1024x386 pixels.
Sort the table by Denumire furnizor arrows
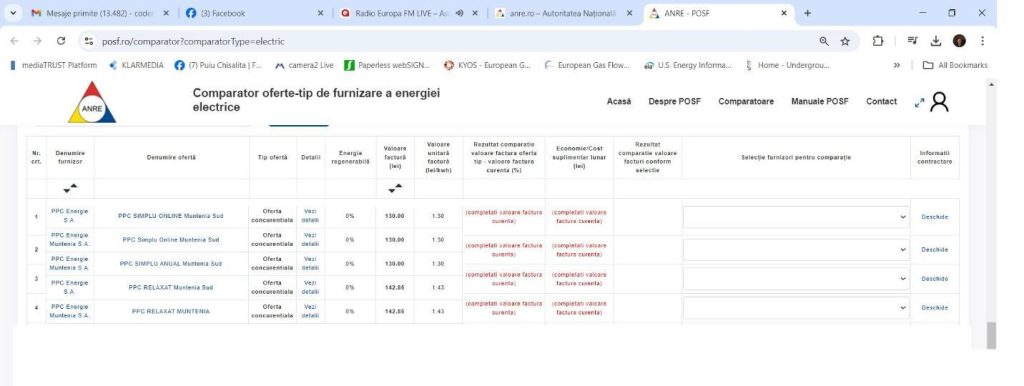click(x=70, y=189)
